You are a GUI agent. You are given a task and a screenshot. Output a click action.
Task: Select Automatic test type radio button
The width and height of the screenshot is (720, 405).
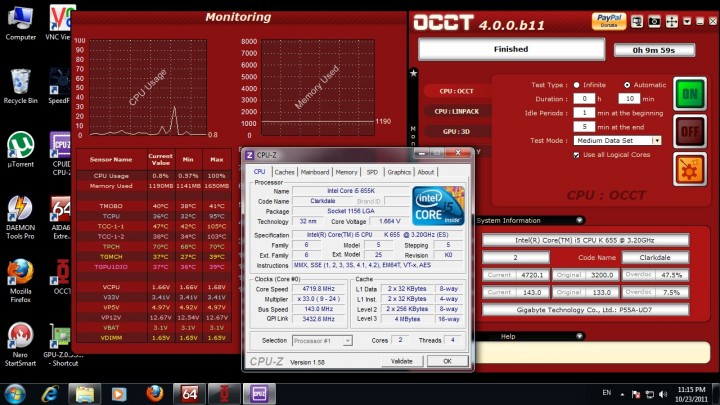[x=627, y=85]
